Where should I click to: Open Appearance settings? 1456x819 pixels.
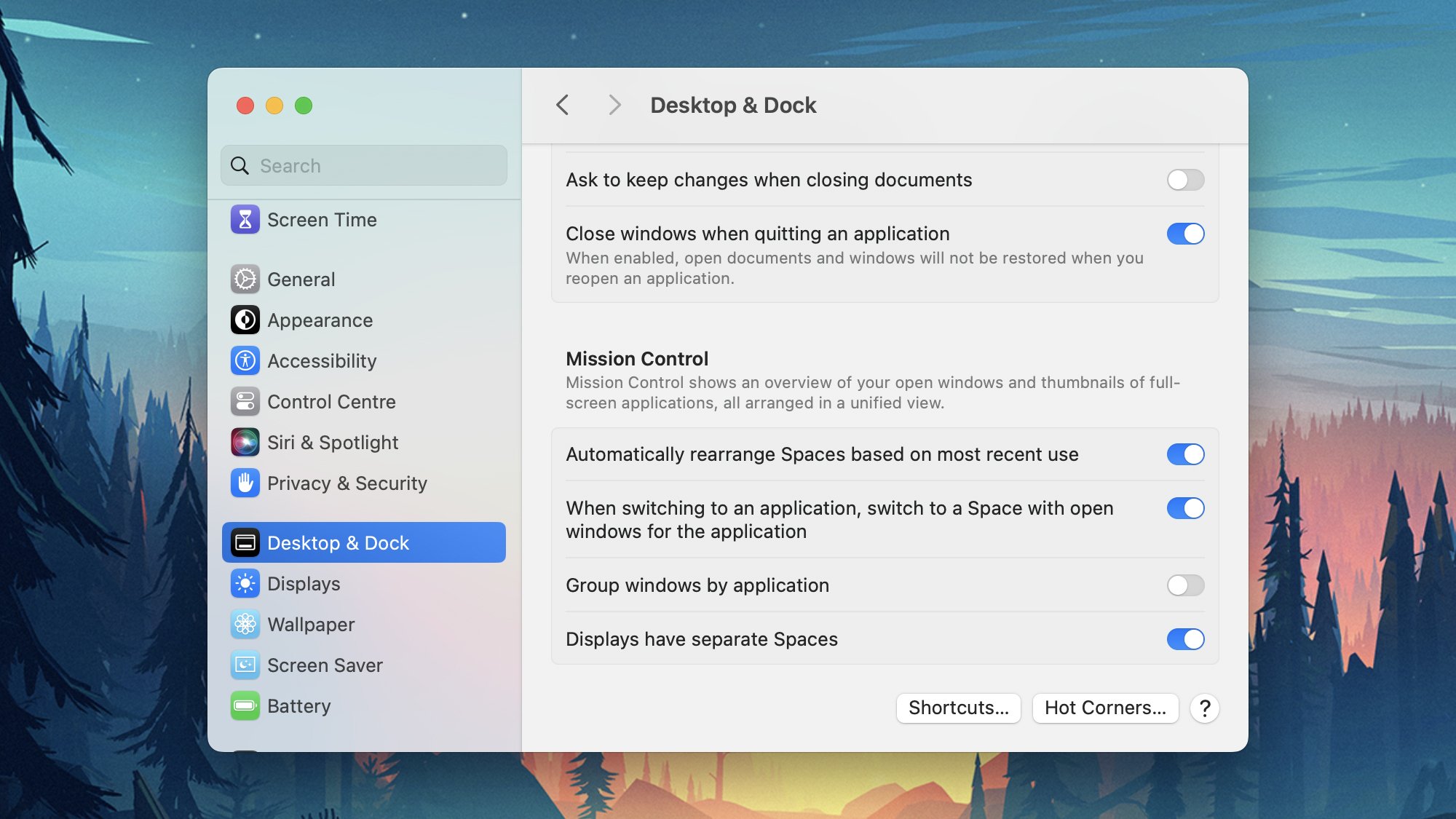(320, 320)
